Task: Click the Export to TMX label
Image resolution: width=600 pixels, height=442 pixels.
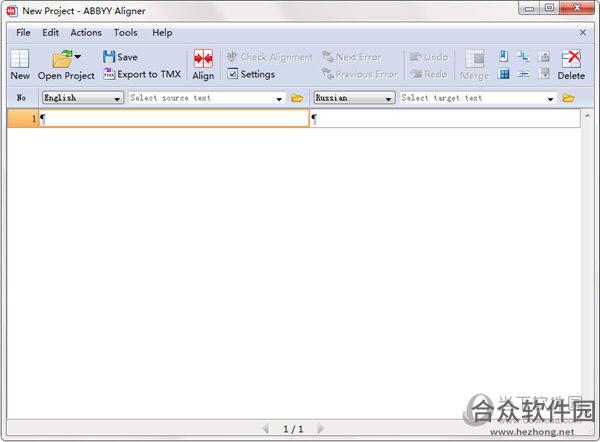Action: [149, 74]
